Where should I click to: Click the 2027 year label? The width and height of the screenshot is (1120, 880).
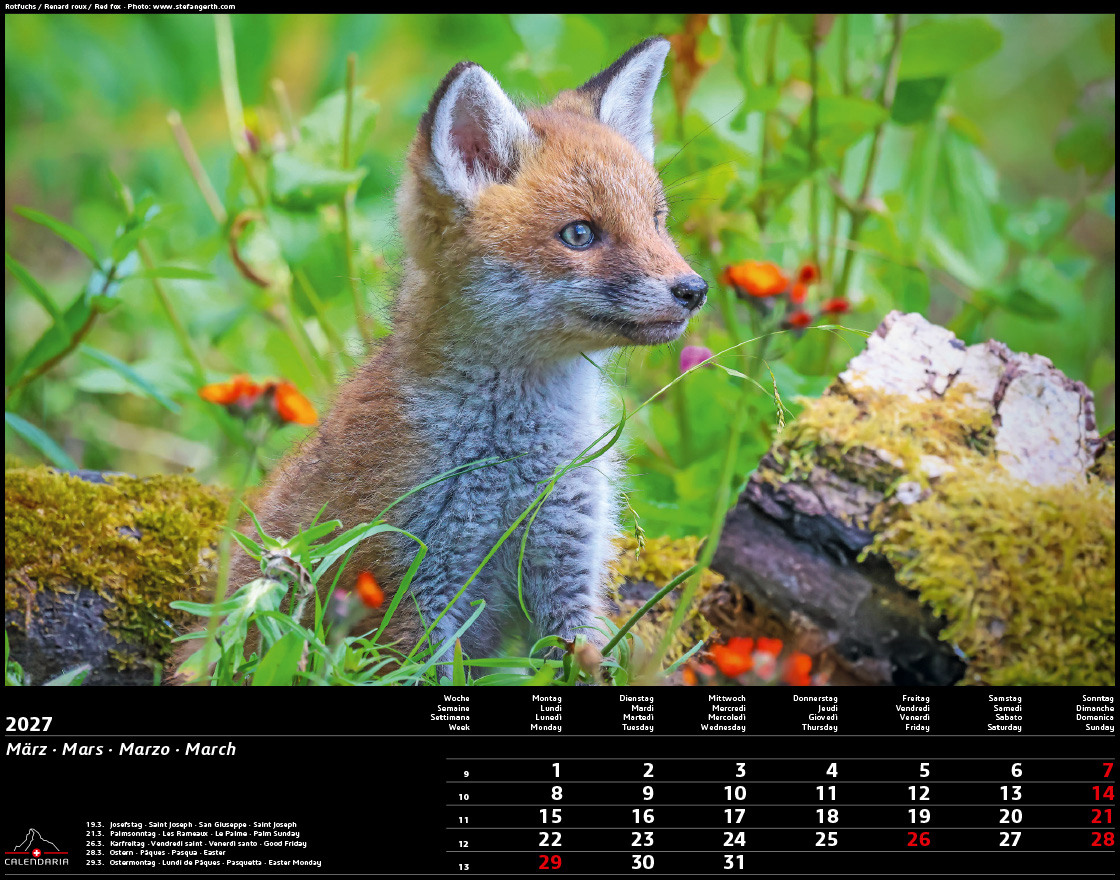29,724
